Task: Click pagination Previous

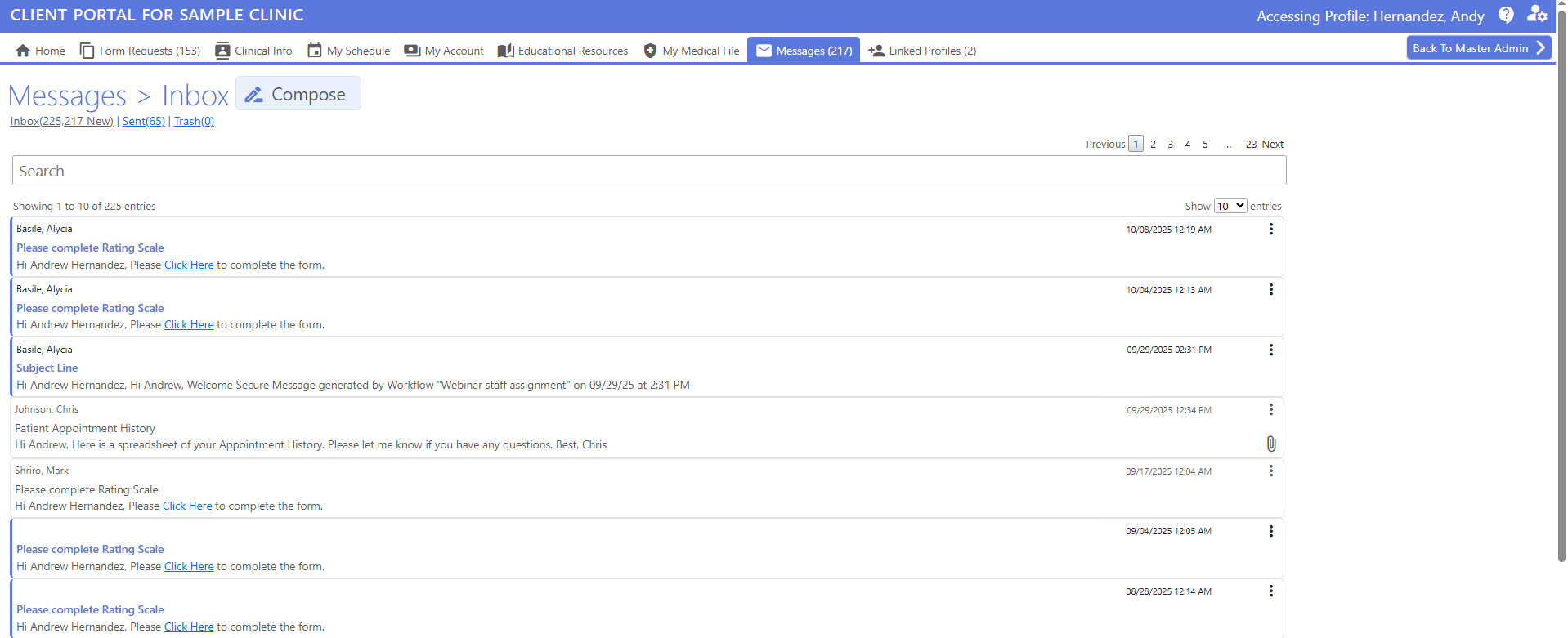Action: 1105,144
